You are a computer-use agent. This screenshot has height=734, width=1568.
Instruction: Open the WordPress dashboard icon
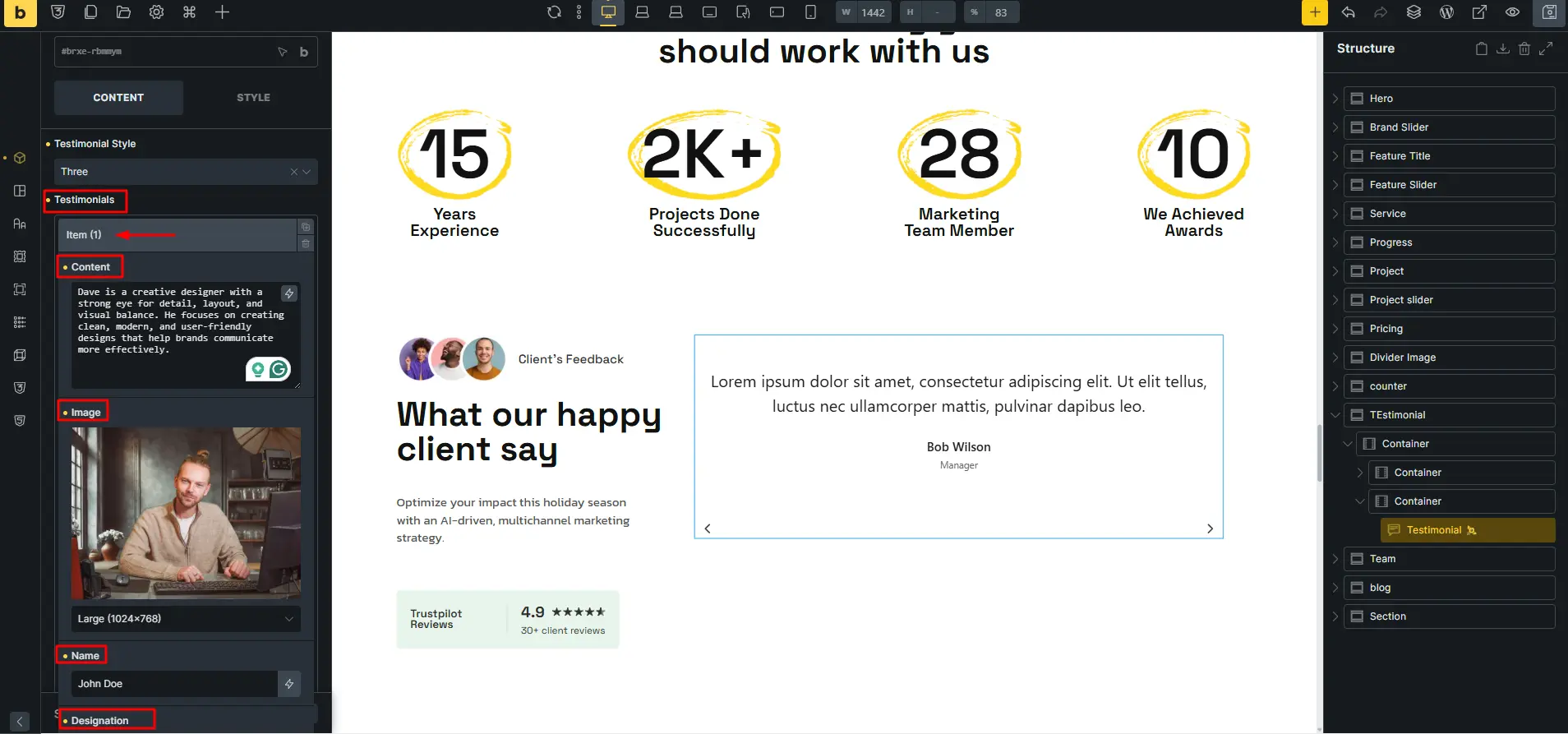click(1446, 12)
